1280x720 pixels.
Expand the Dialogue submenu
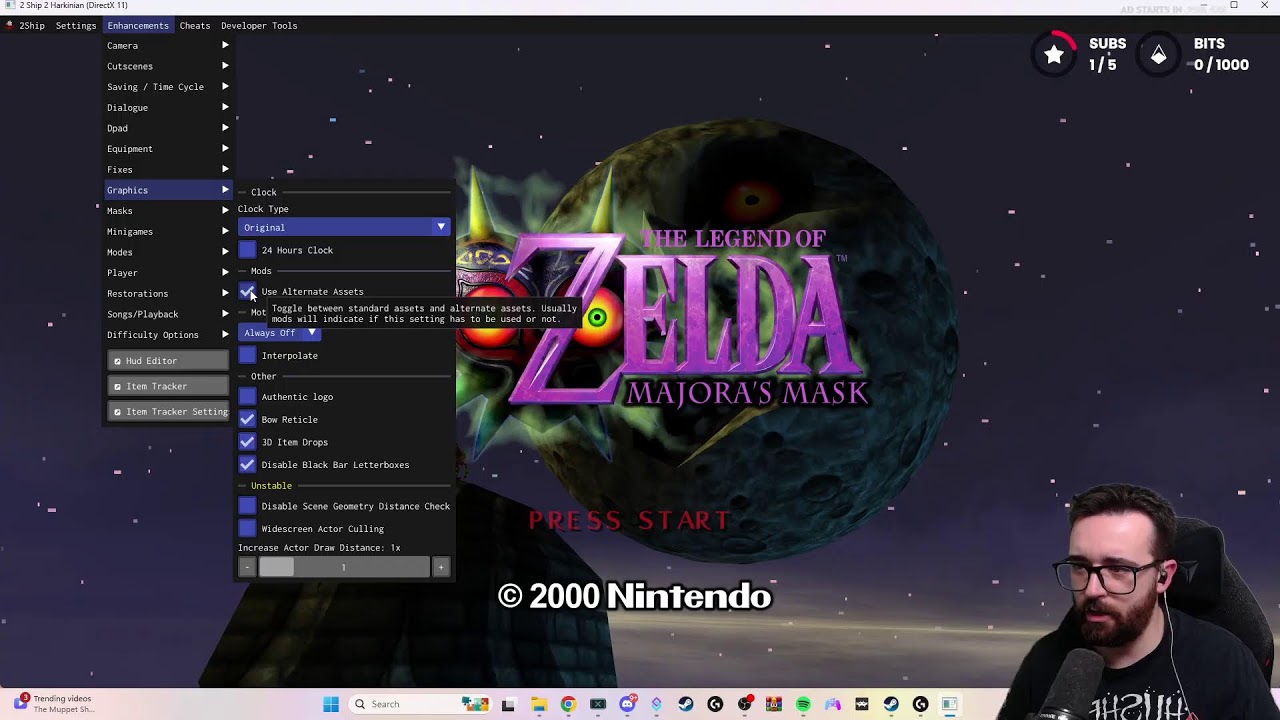[x=168, y=108]
